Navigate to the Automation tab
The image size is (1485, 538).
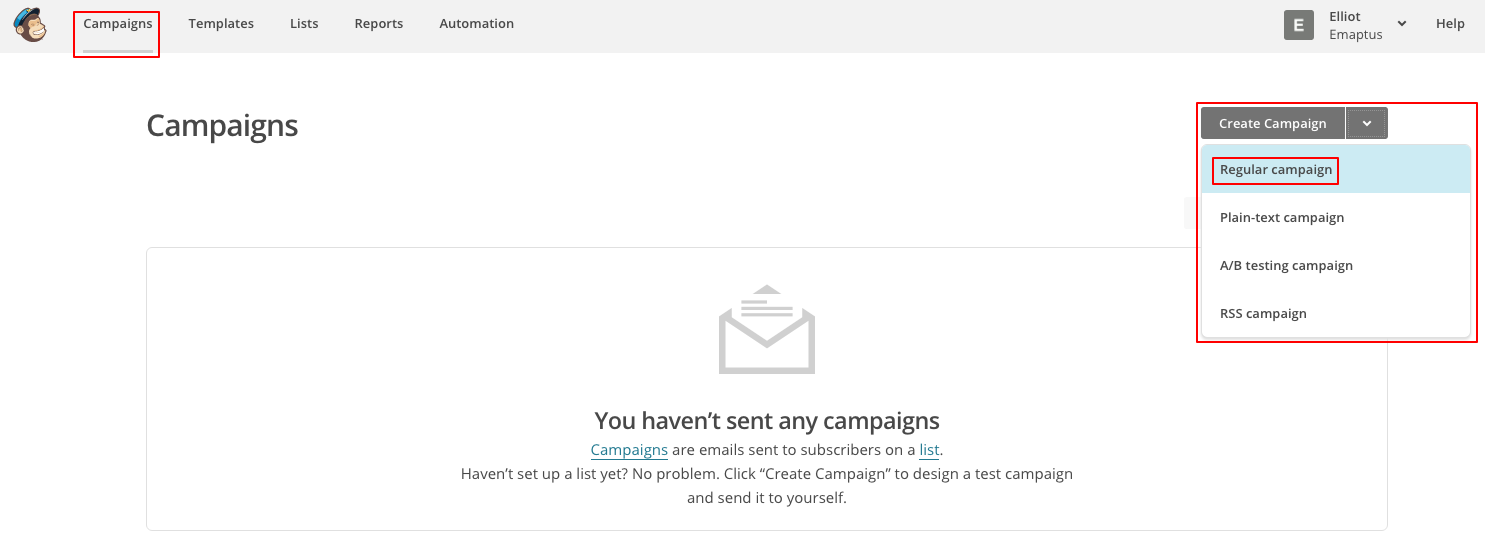click(476, 24)
